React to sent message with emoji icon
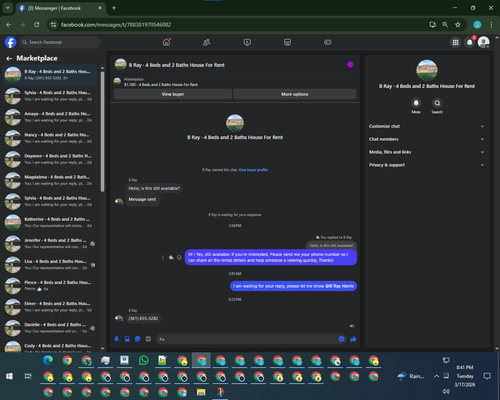The width and height of the screenshot is (500, 400). (179, 257)
